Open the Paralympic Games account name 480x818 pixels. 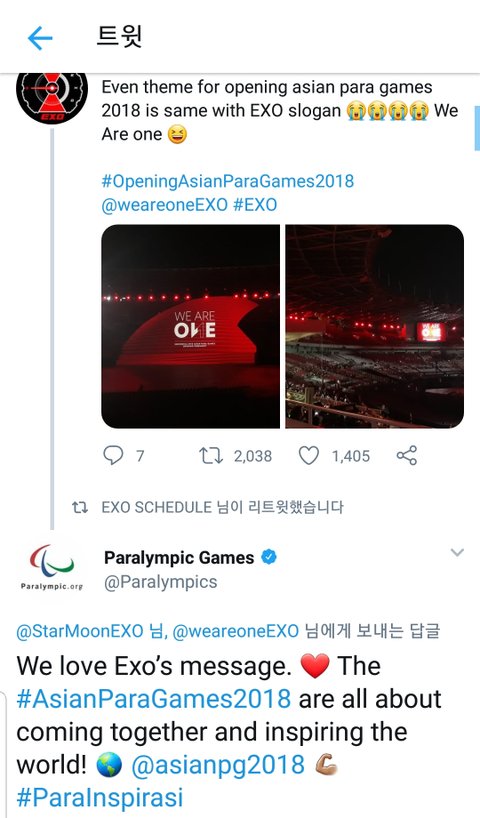179,558
